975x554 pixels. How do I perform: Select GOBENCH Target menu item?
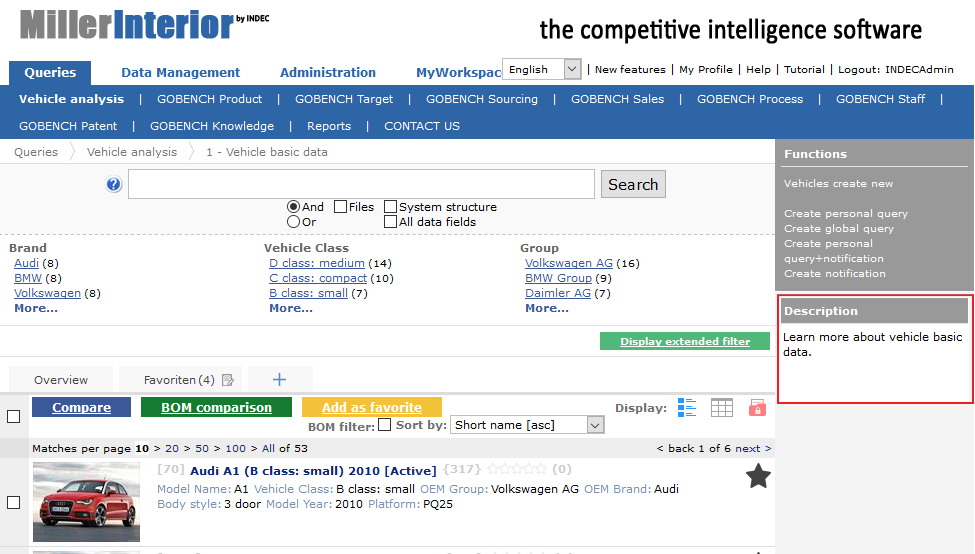pos(344,99)
